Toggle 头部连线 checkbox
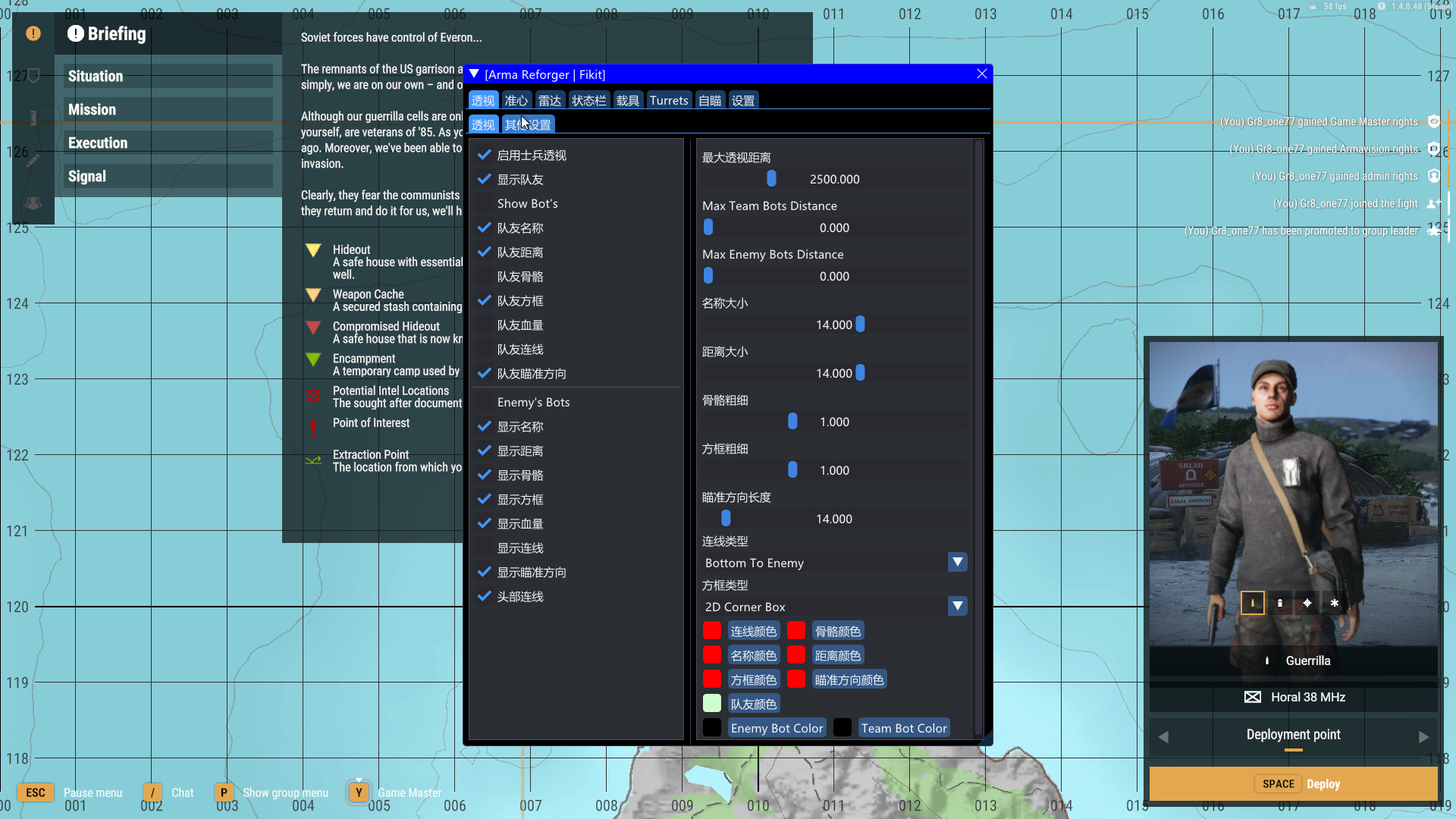 click(x=485, y=597)
